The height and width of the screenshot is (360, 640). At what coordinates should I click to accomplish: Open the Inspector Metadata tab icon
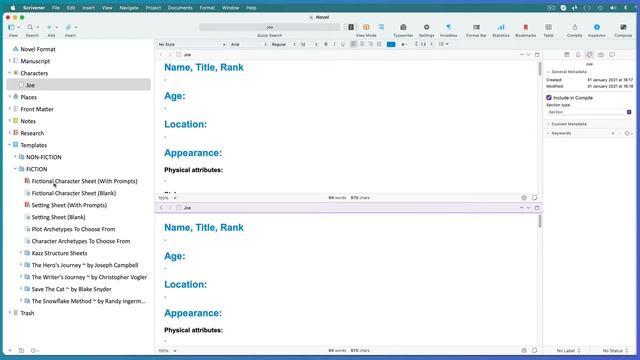click(589, 55)
